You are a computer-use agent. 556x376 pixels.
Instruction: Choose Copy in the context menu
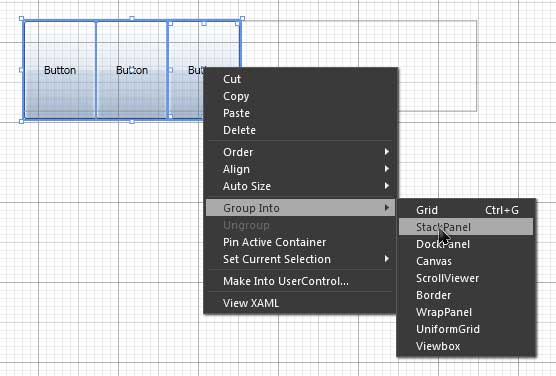point(300,96)
